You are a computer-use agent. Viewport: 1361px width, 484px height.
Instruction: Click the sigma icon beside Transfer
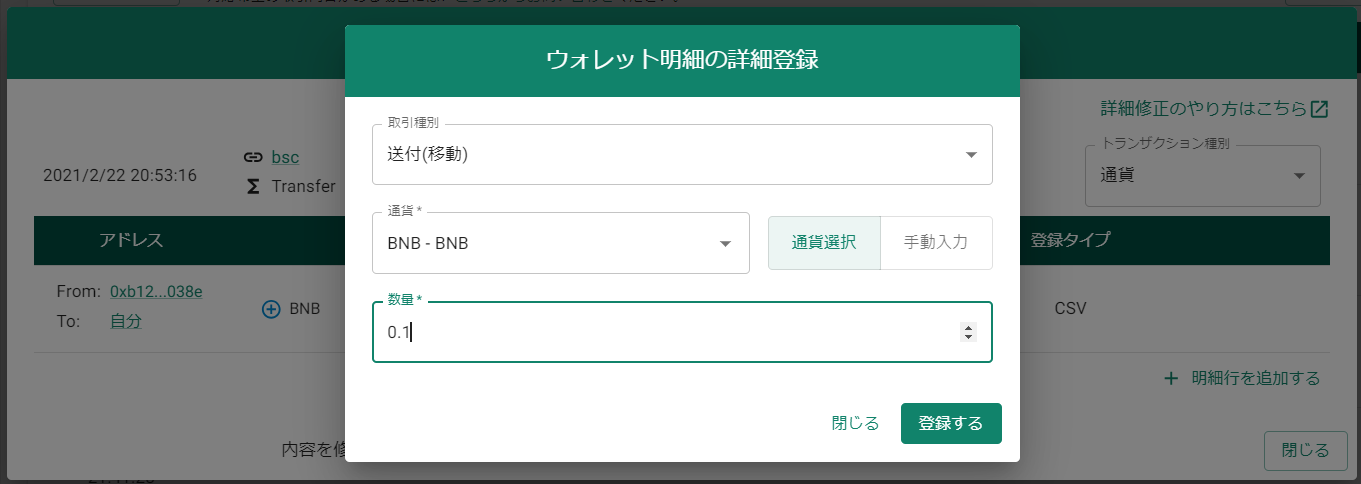[253, 186]
